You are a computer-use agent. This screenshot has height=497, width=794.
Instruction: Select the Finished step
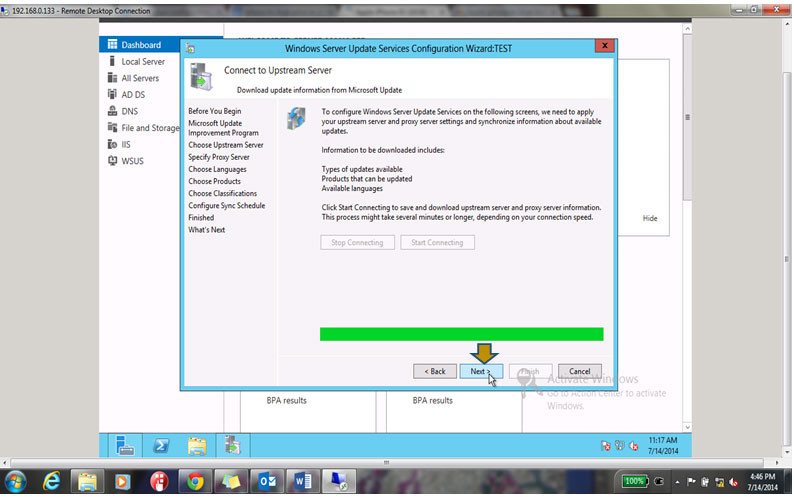201,217
